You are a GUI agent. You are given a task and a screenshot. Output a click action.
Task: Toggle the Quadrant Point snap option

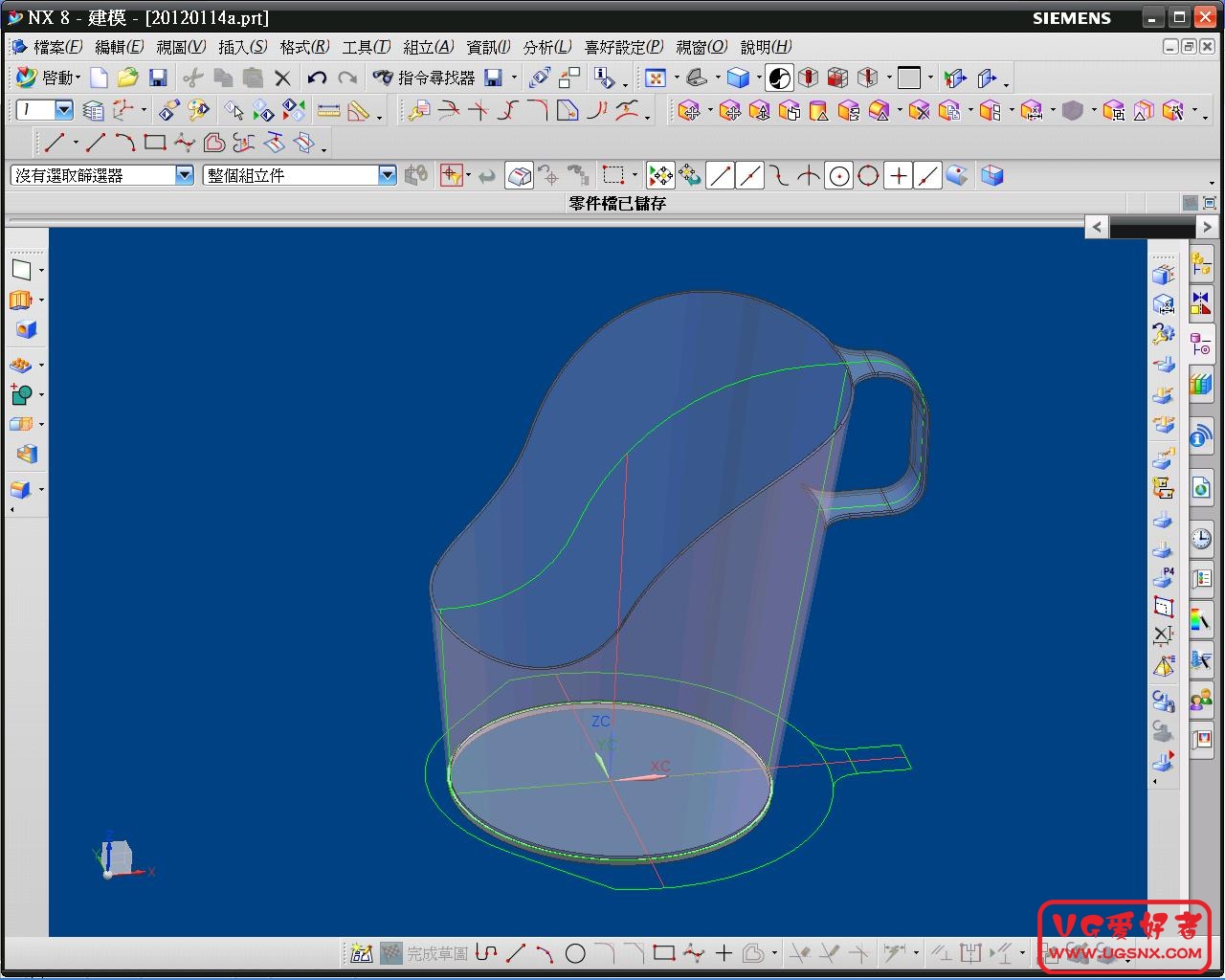869,175
